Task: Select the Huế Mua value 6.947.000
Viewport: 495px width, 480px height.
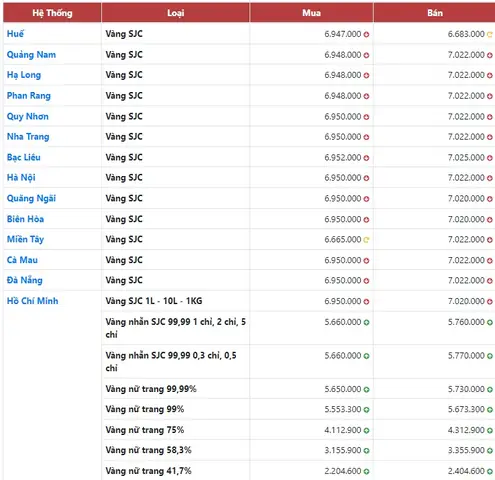Action: click(x=343, y=34)
